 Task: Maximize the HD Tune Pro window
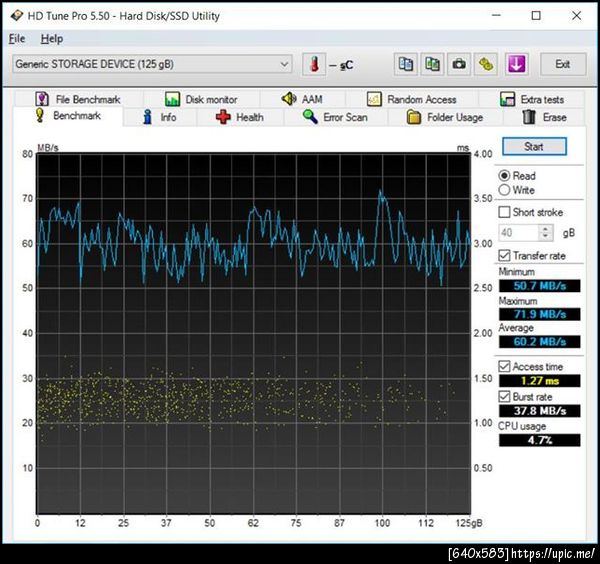click(536, 16)
